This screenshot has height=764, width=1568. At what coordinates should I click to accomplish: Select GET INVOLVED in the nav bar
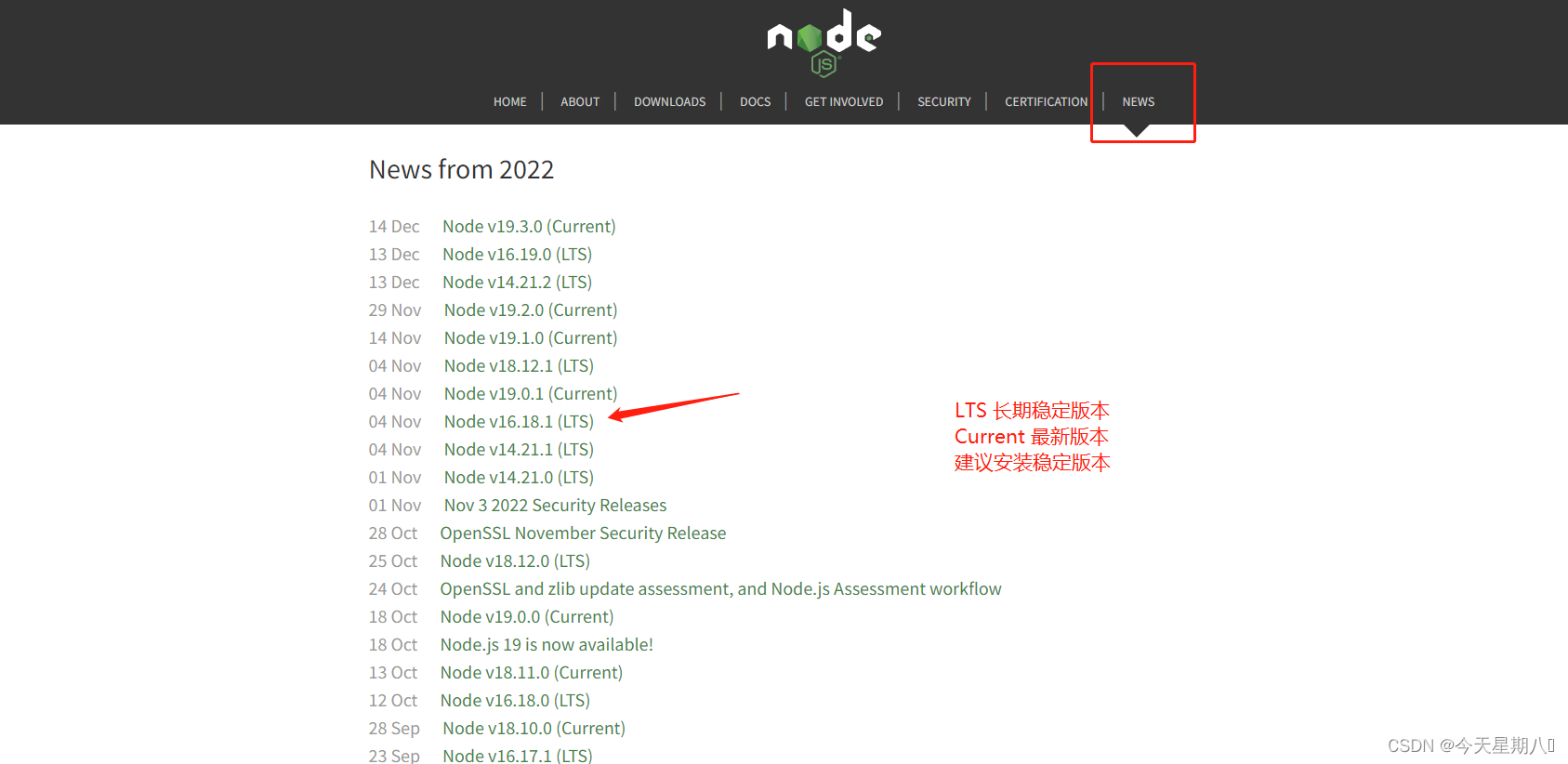pos(844,102)
